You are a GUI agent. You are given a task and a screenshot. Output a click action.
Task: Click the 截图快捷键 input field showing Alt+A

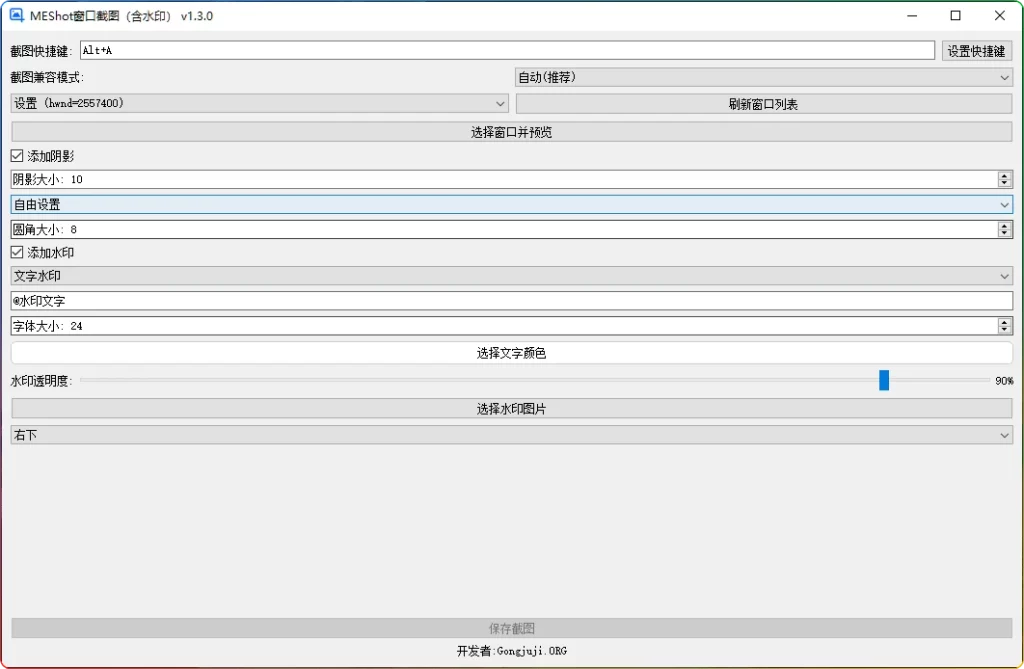(507, 50)
